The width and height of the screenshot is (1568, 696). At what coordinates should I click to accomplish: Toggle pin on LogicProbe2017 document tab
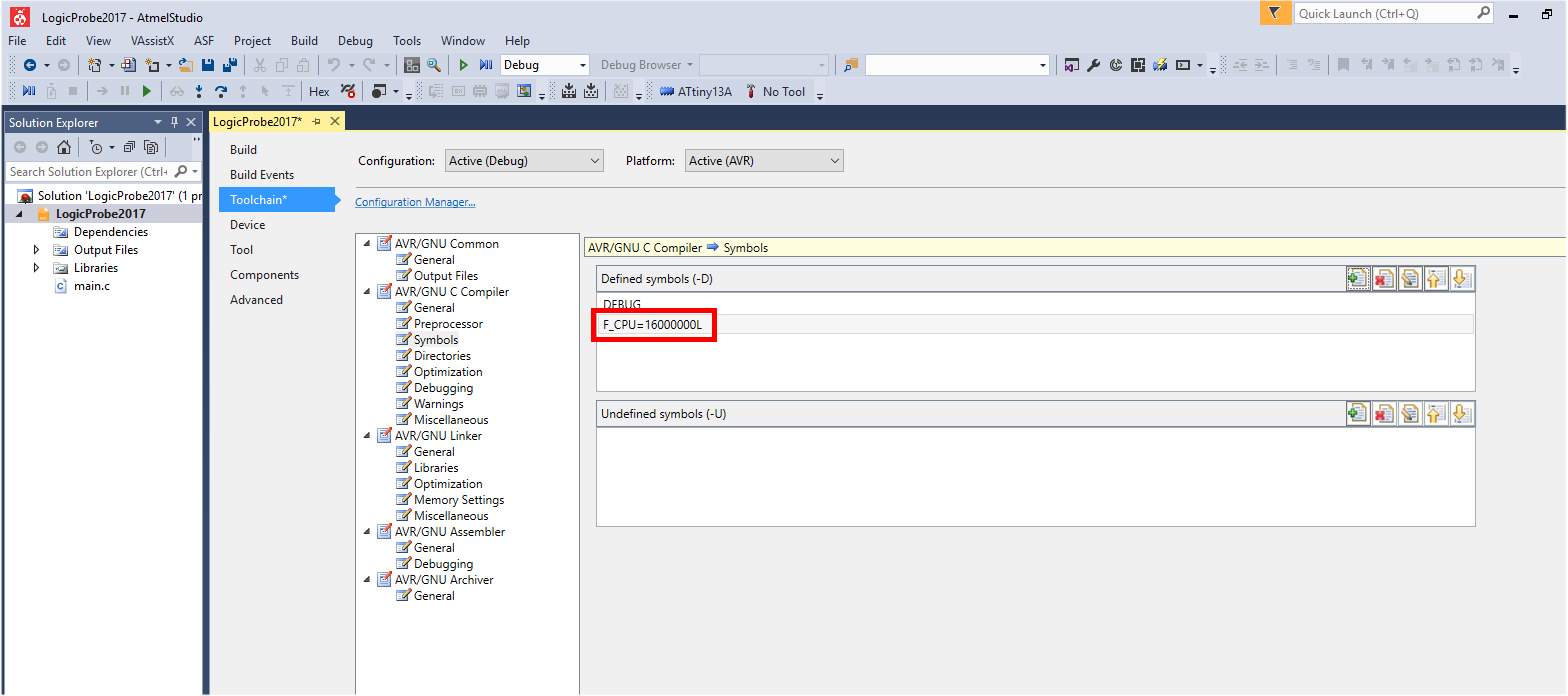[316, 121]
